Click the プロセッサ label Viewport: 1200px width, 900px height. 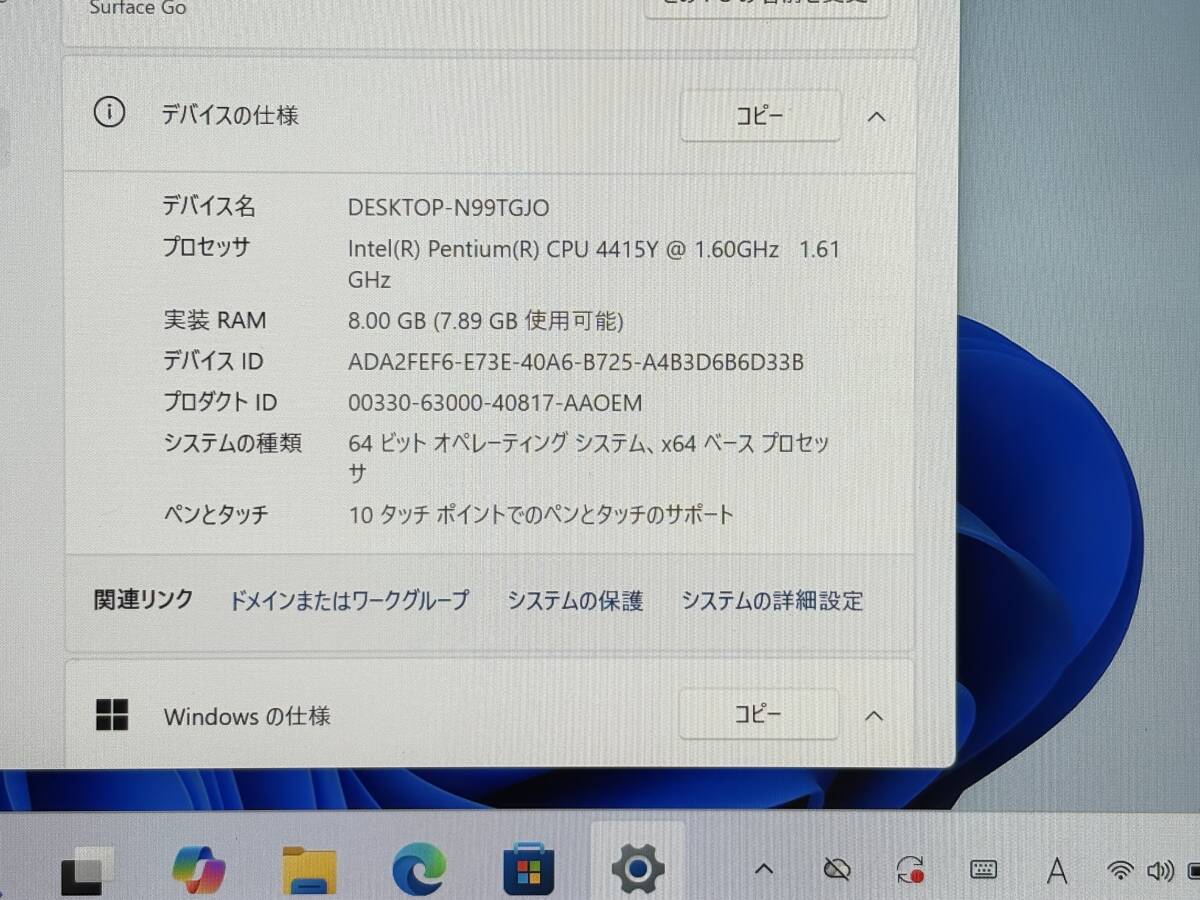point(206,248)
